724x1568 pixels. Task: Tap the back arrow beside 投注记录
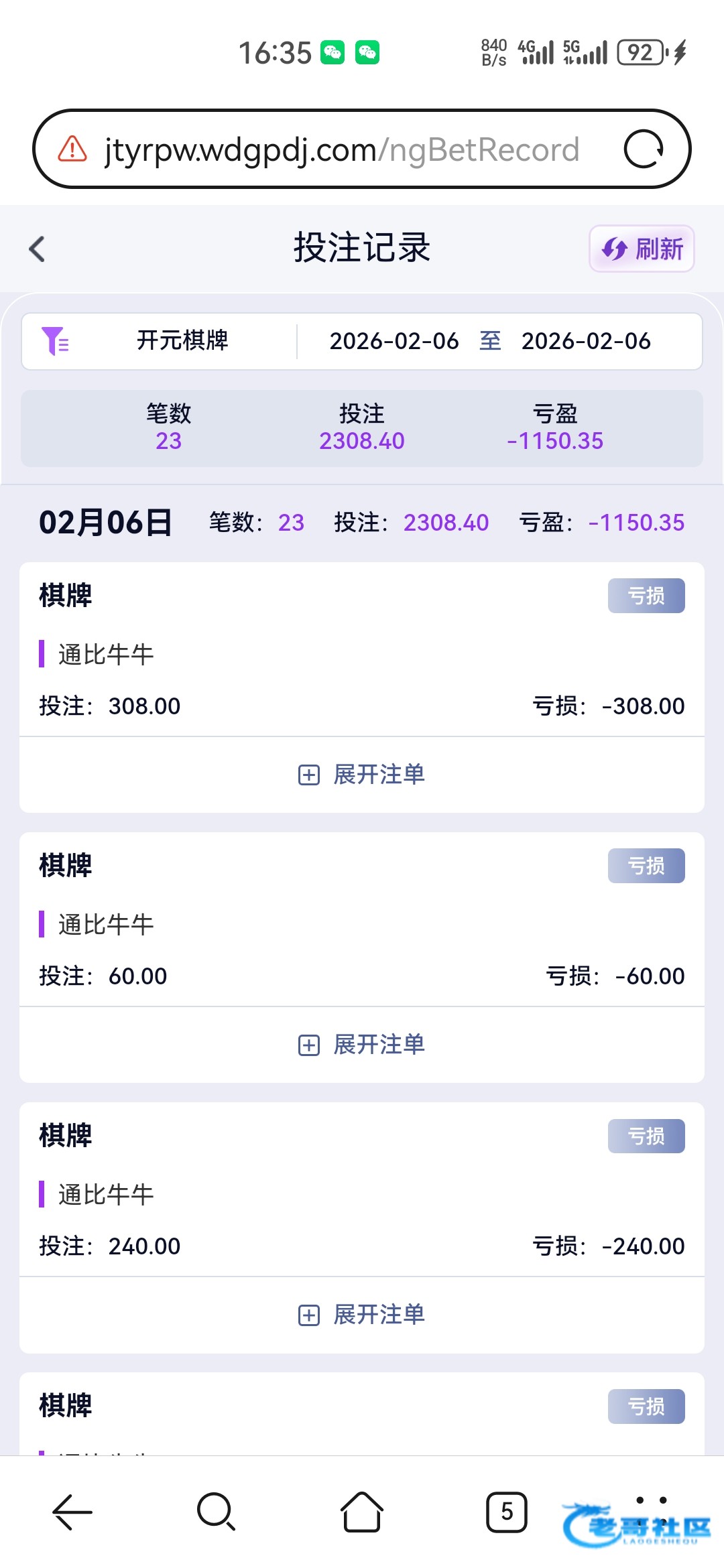tap(38, 249)
